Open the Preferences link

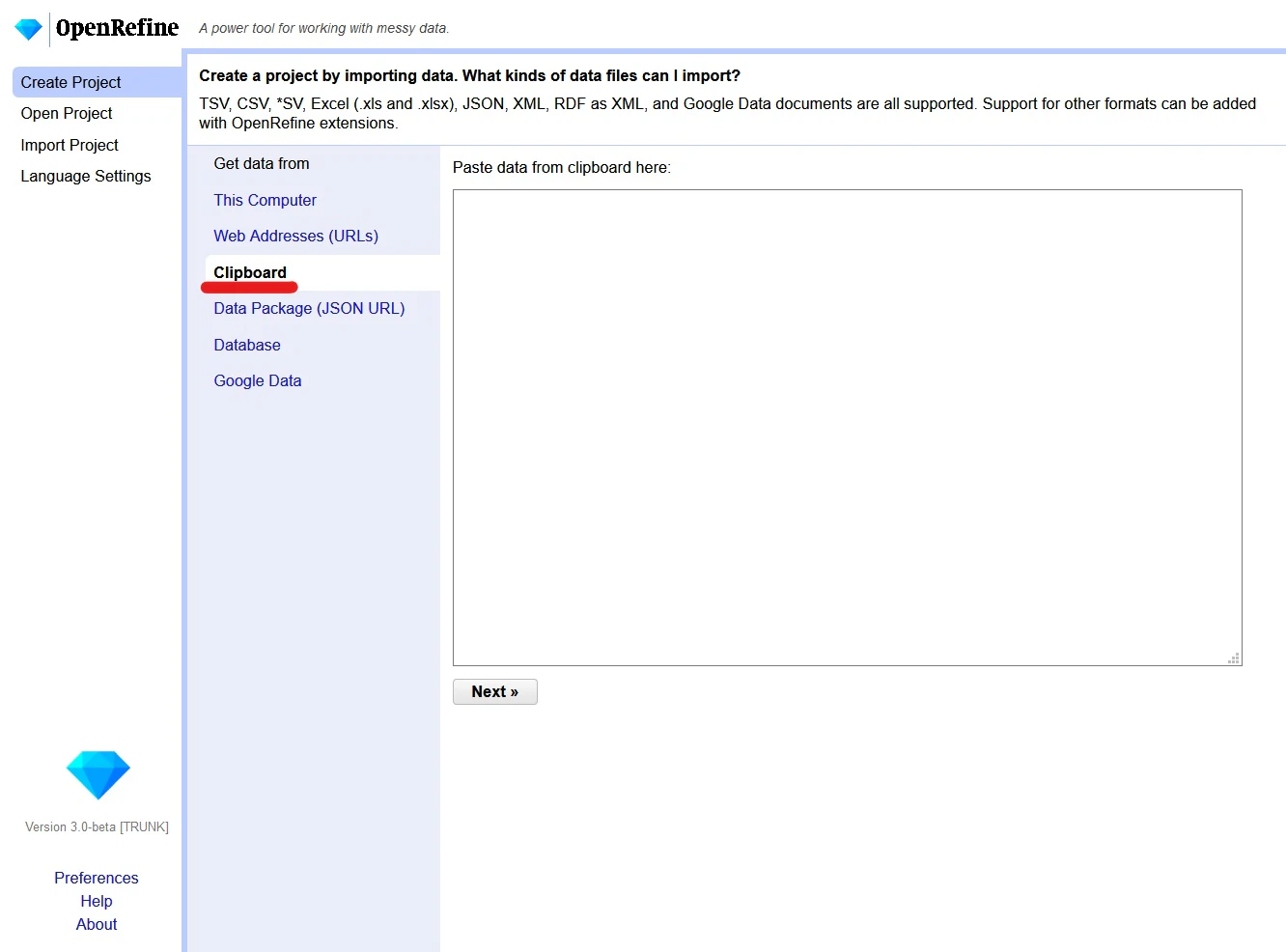click(97, 878)
